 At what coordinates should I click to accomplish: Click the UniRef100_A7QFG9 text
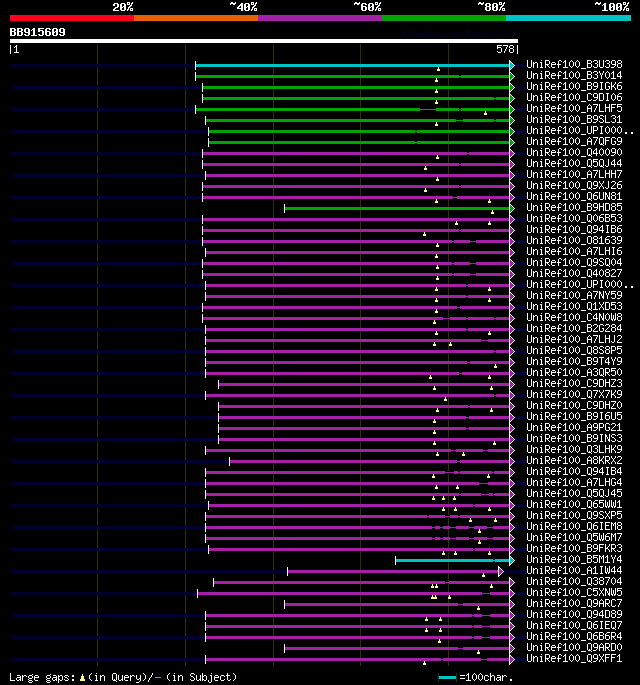pyautogui.click(x=574, y=141)
